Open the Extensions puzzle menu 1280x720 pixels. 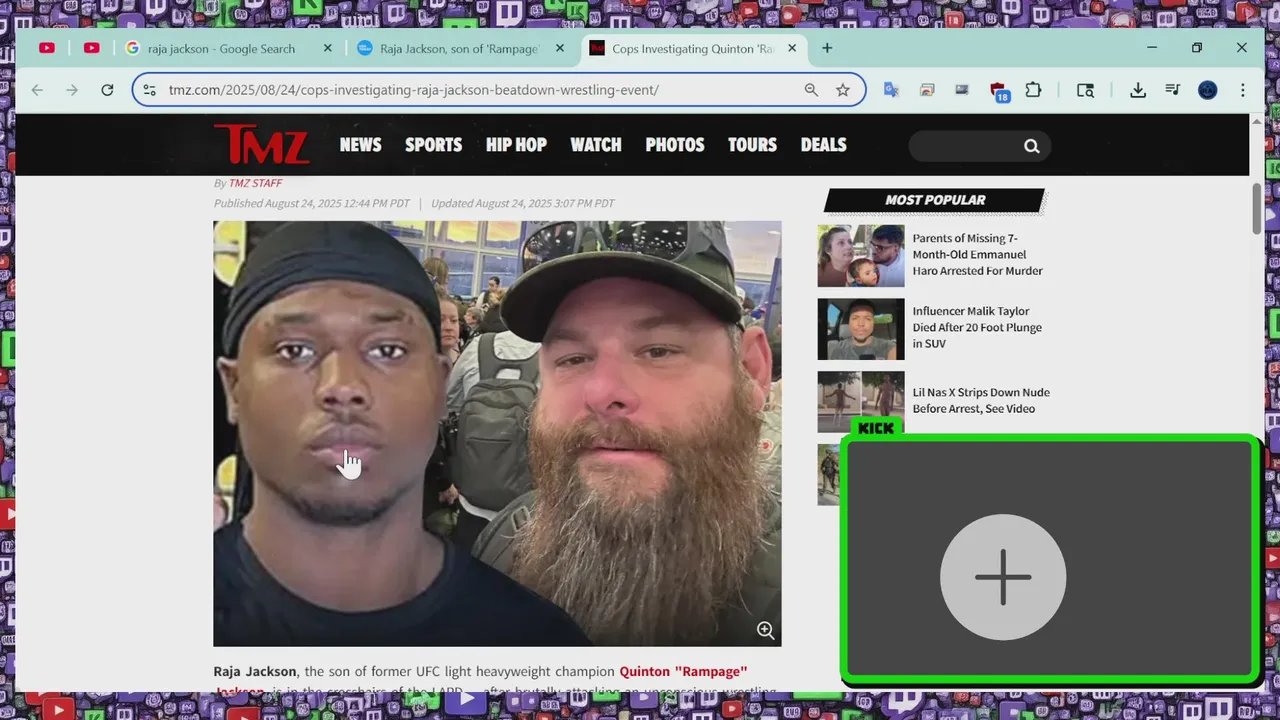[x=1034, y=90]
